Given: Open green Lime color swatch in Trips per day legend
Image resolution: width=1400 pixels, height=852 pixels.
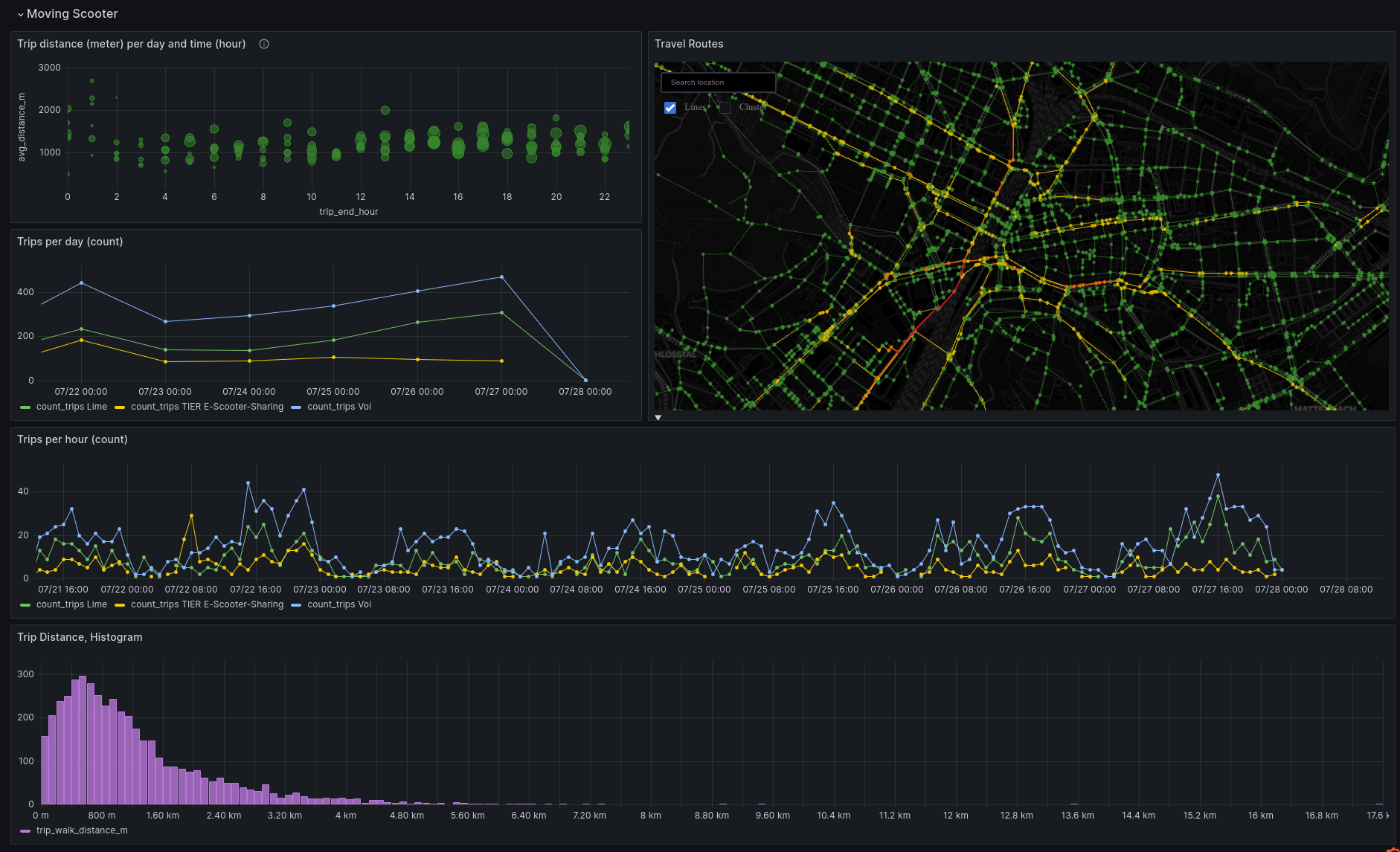Looking at the screenshot, I should tap(25, 407).
